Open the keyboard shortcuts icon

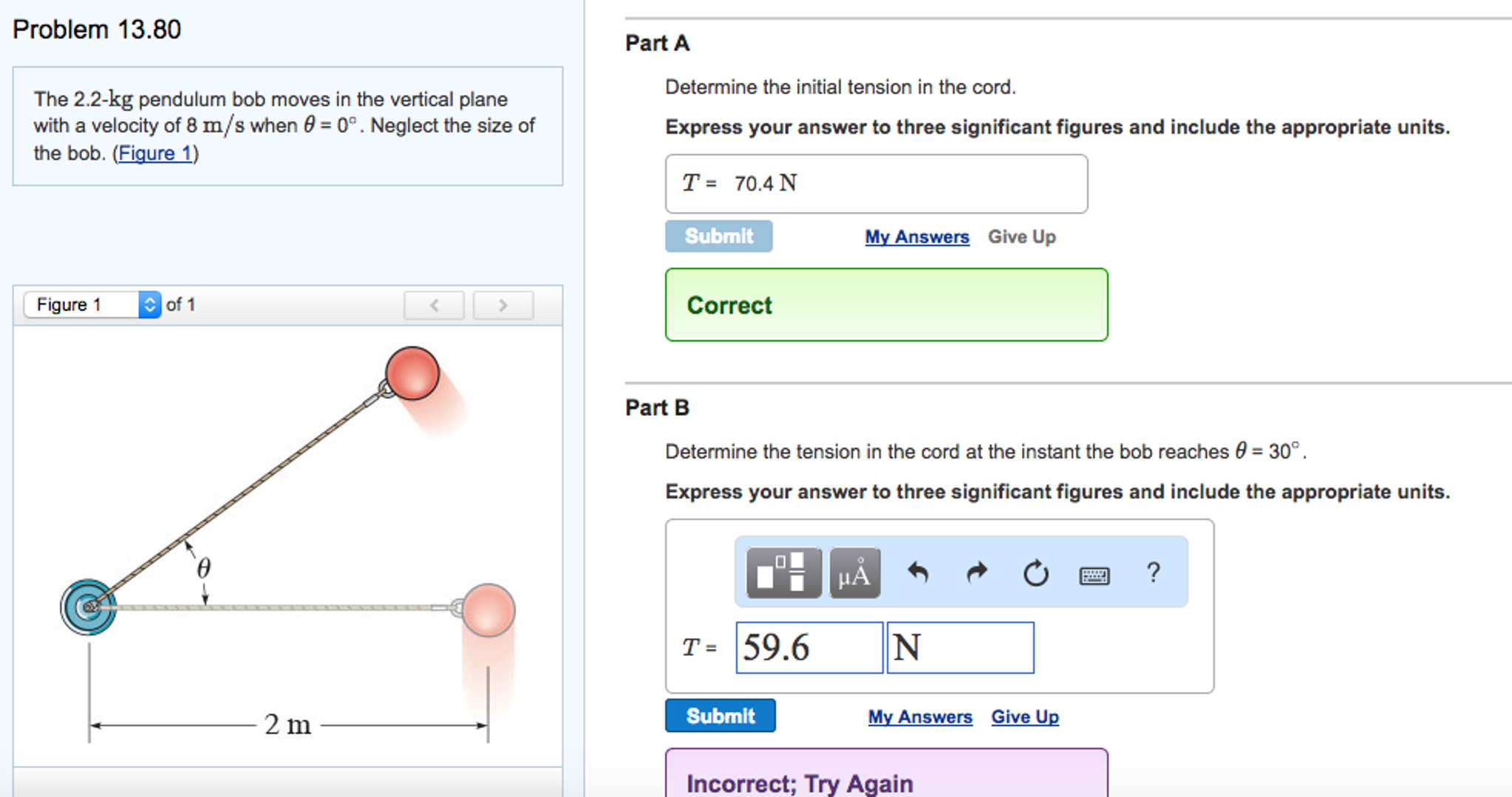pyautogui.click(x=1094, y=575)
